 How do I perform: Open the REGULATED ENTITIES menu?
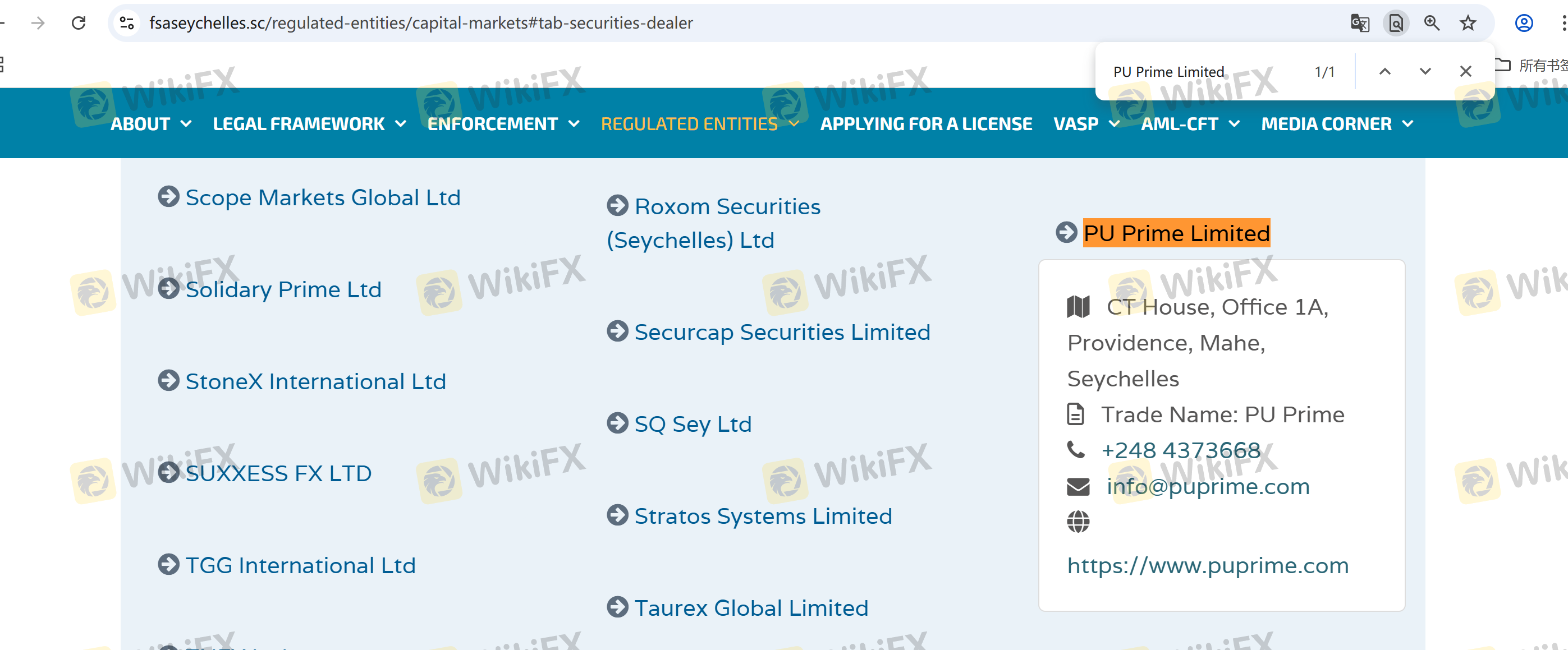click(689, 124)
